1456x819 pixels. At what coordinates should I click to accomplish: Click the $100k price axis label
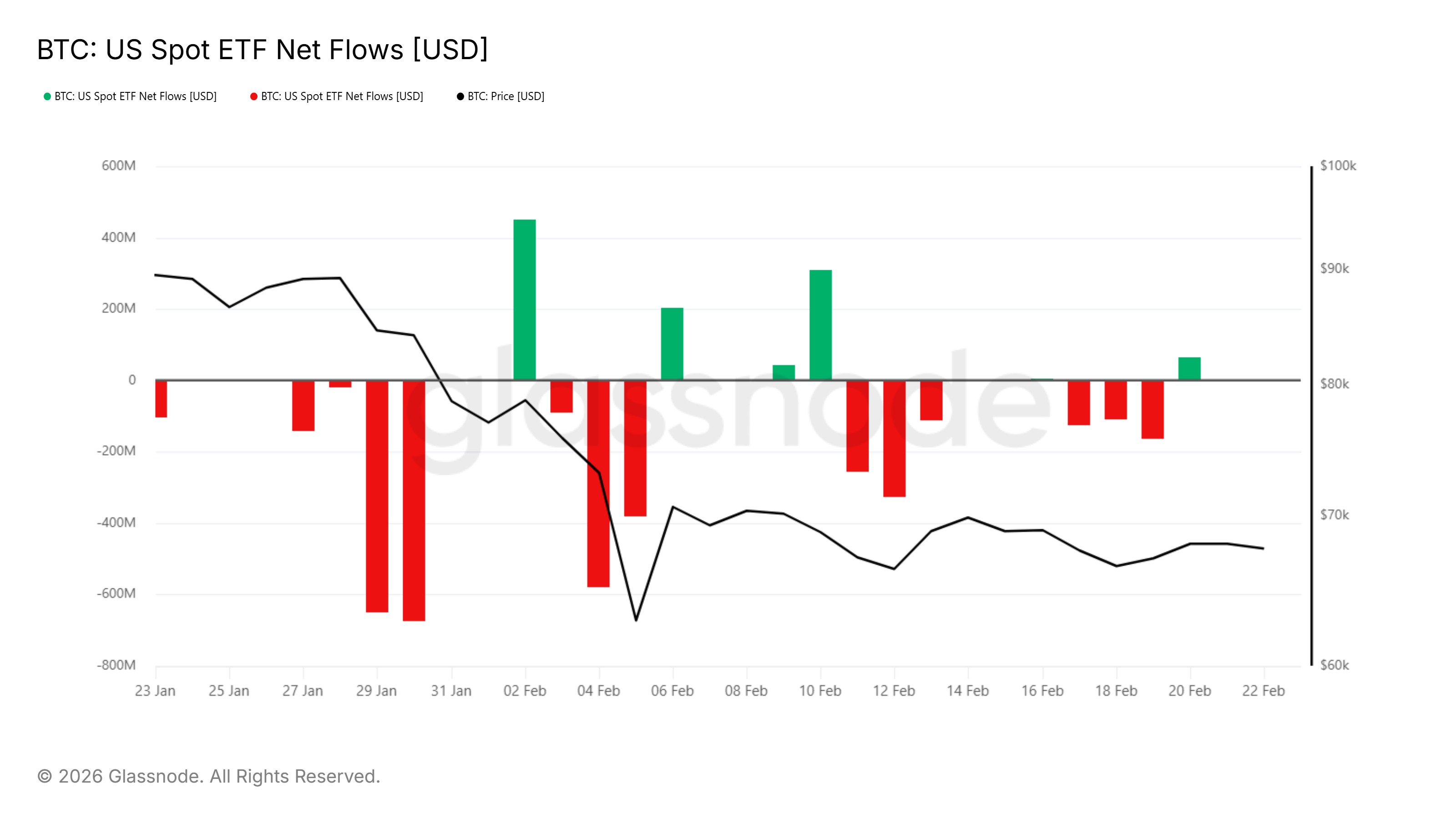point(1337,166)
